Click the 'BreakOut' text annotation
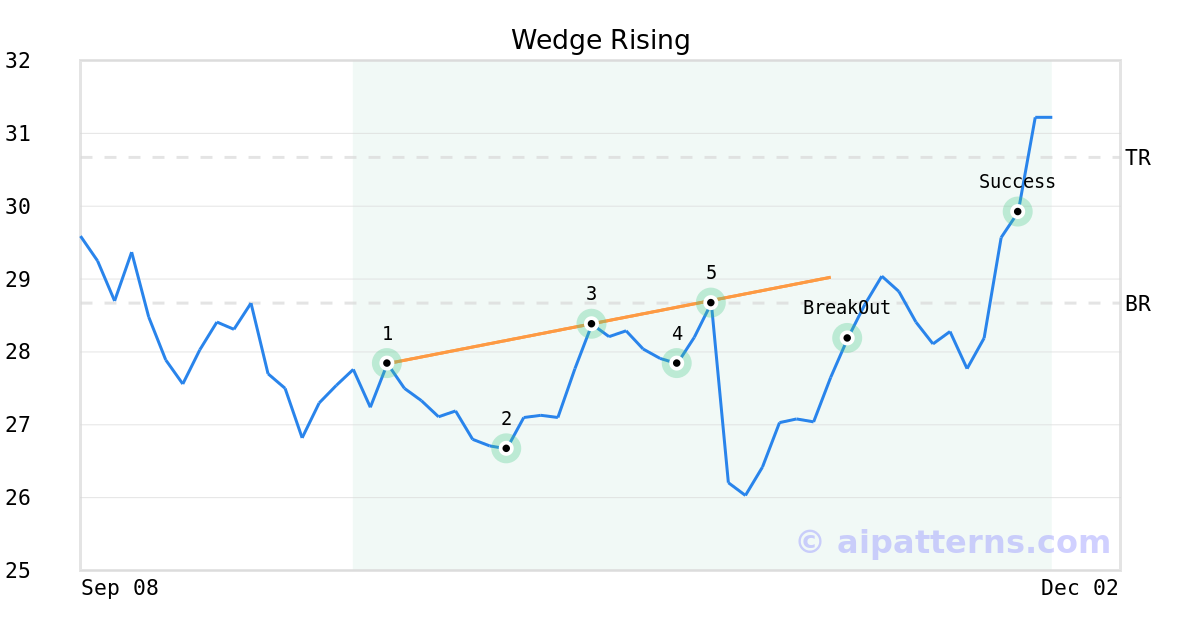Image resolution: width=1200 pixels, height=630 pixels. point(846,308)
